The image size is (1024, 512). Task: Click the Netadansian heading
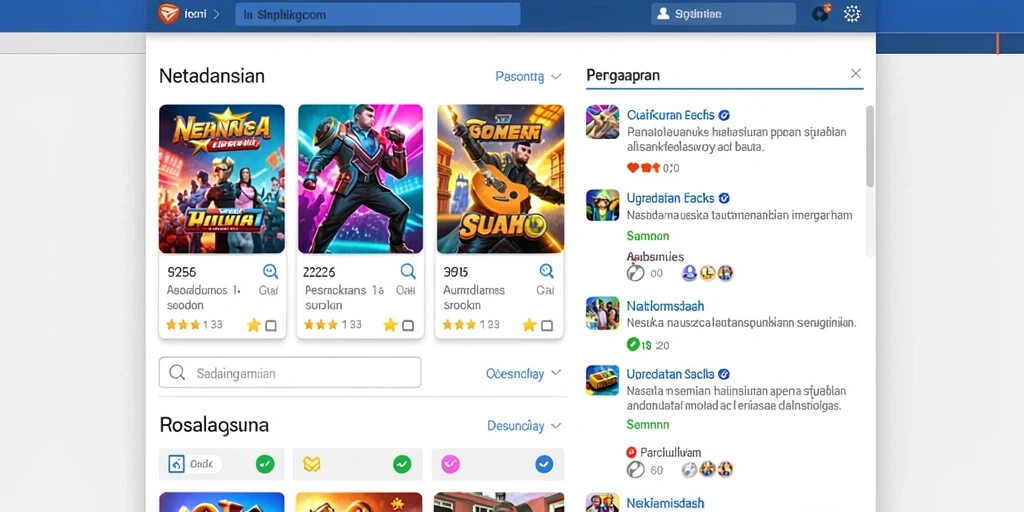point(212,76)
